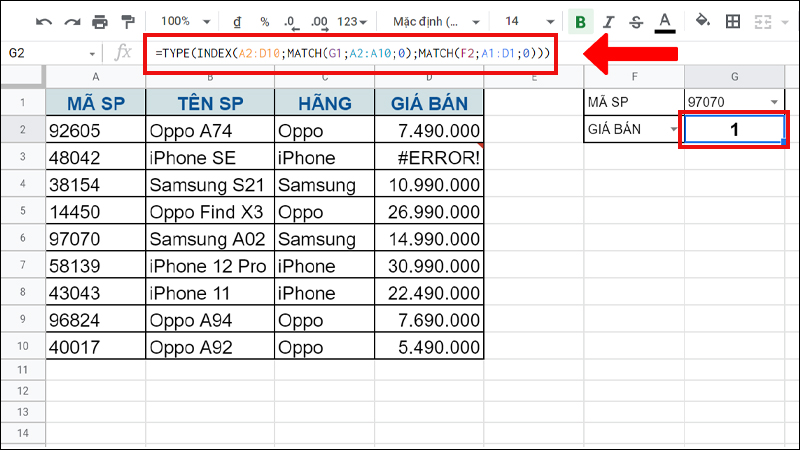
Task: Click the G2 name box field
Action: pyautogui.click(x=50, y=52)
